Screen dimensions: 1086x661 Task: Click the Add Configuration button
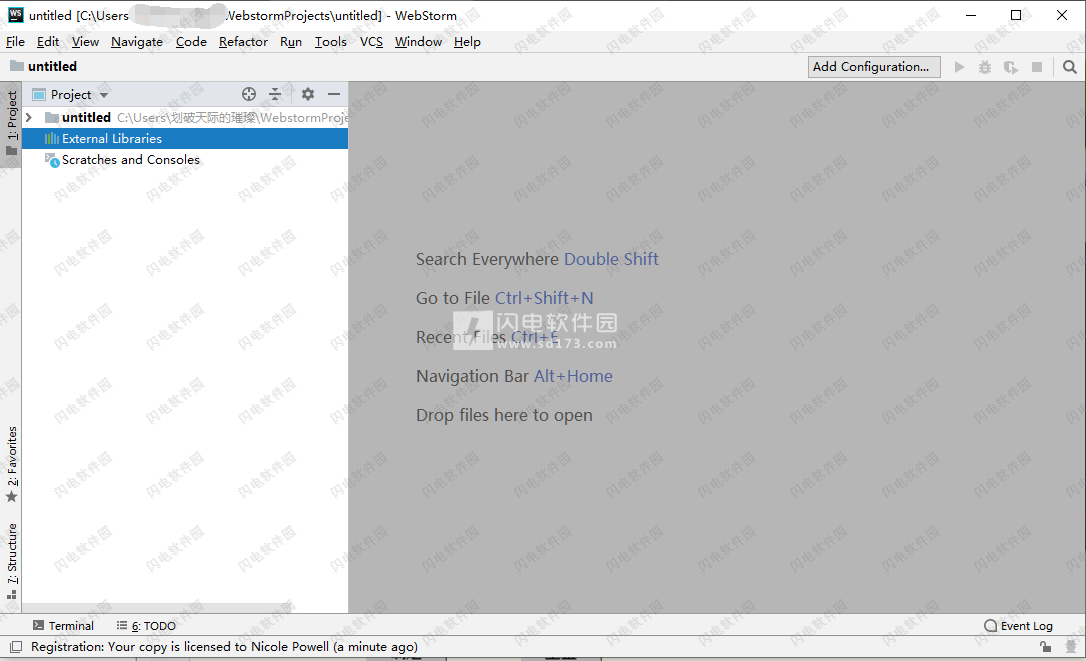pos(874,67)
